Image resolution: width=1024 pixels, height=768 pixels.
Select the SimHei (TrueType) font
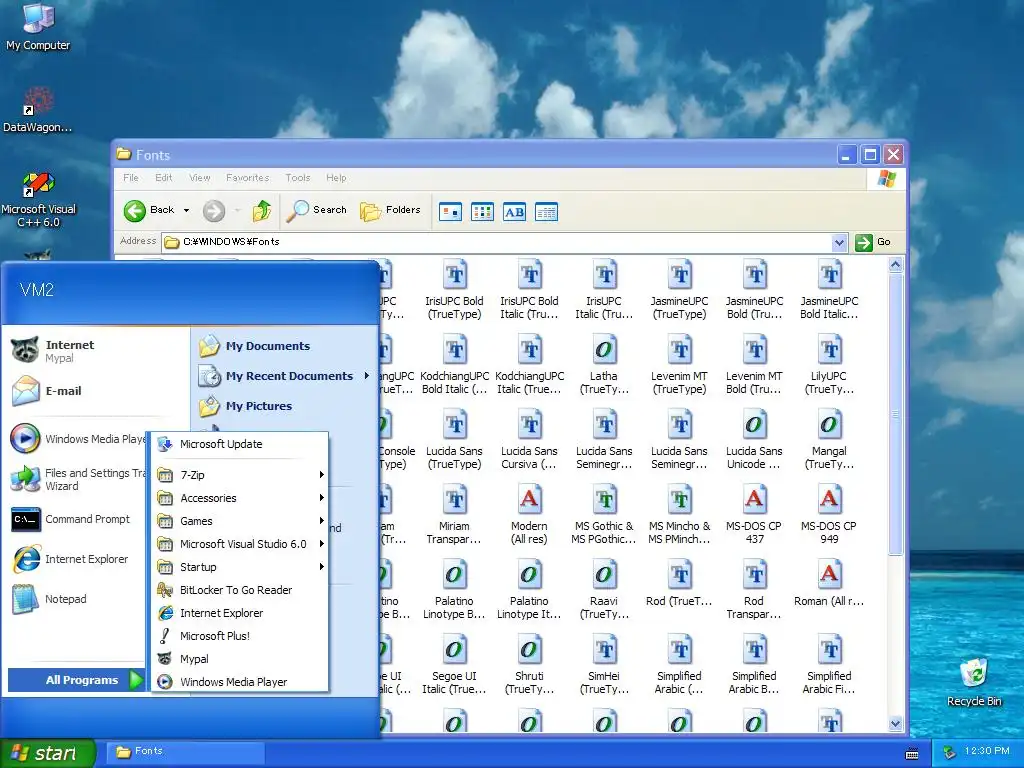(x=604, y=665)
